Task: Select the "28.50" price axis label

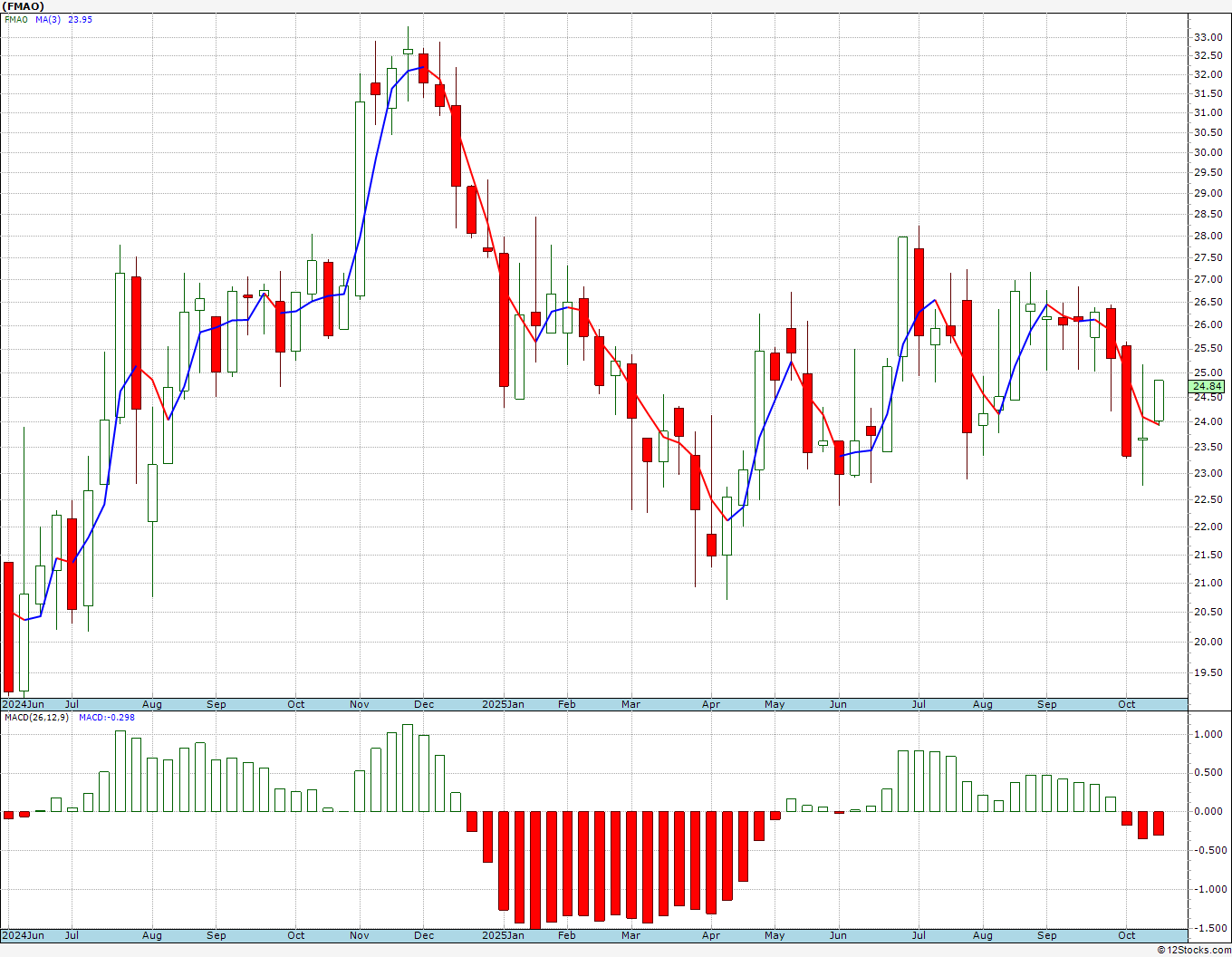Action: click(x=1208, y=214)
